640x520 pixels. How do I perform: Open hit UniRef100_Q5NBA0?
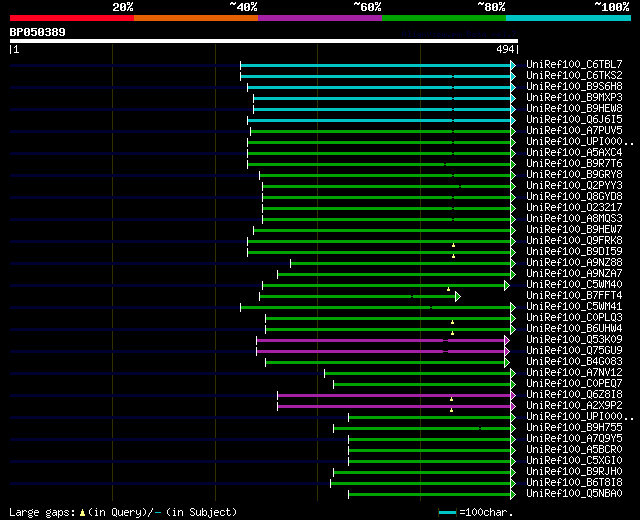pyautogui.click(x=574, y=494)
